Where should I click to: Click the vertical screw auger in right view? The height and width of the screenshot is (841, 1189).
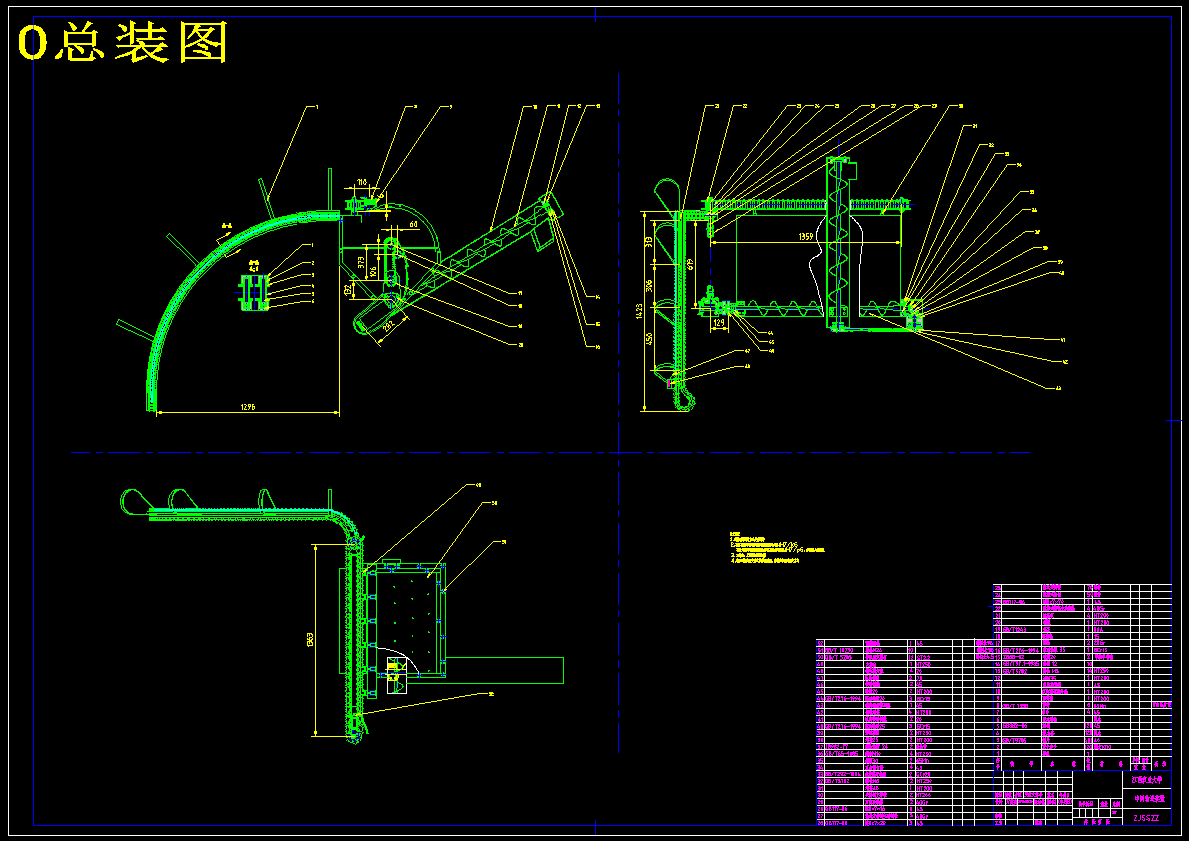838,244
